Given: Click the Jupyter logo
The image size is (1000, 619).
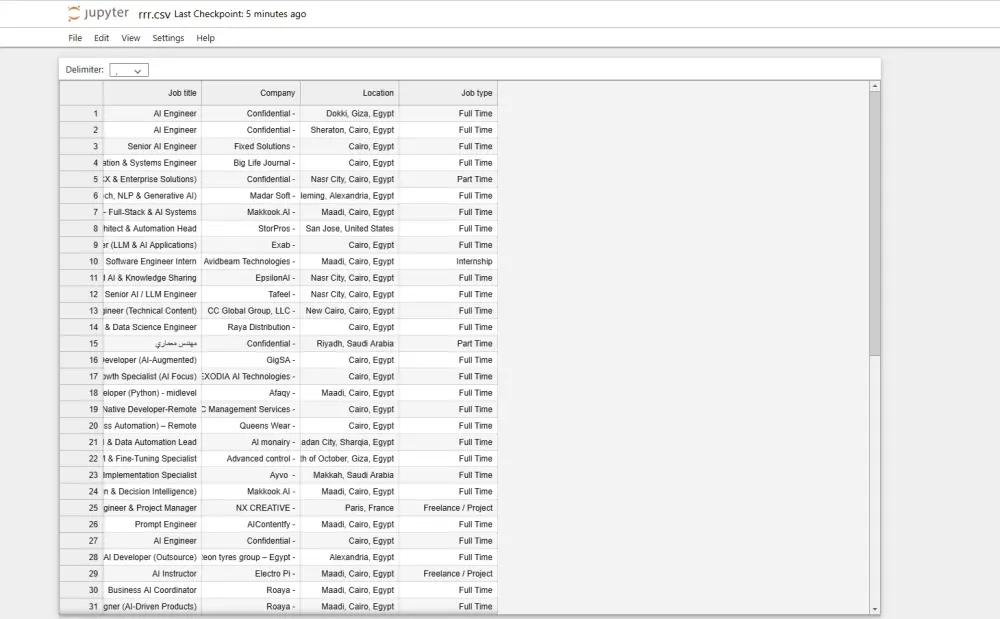Looking at the screenshot, I should click(98, 13).
